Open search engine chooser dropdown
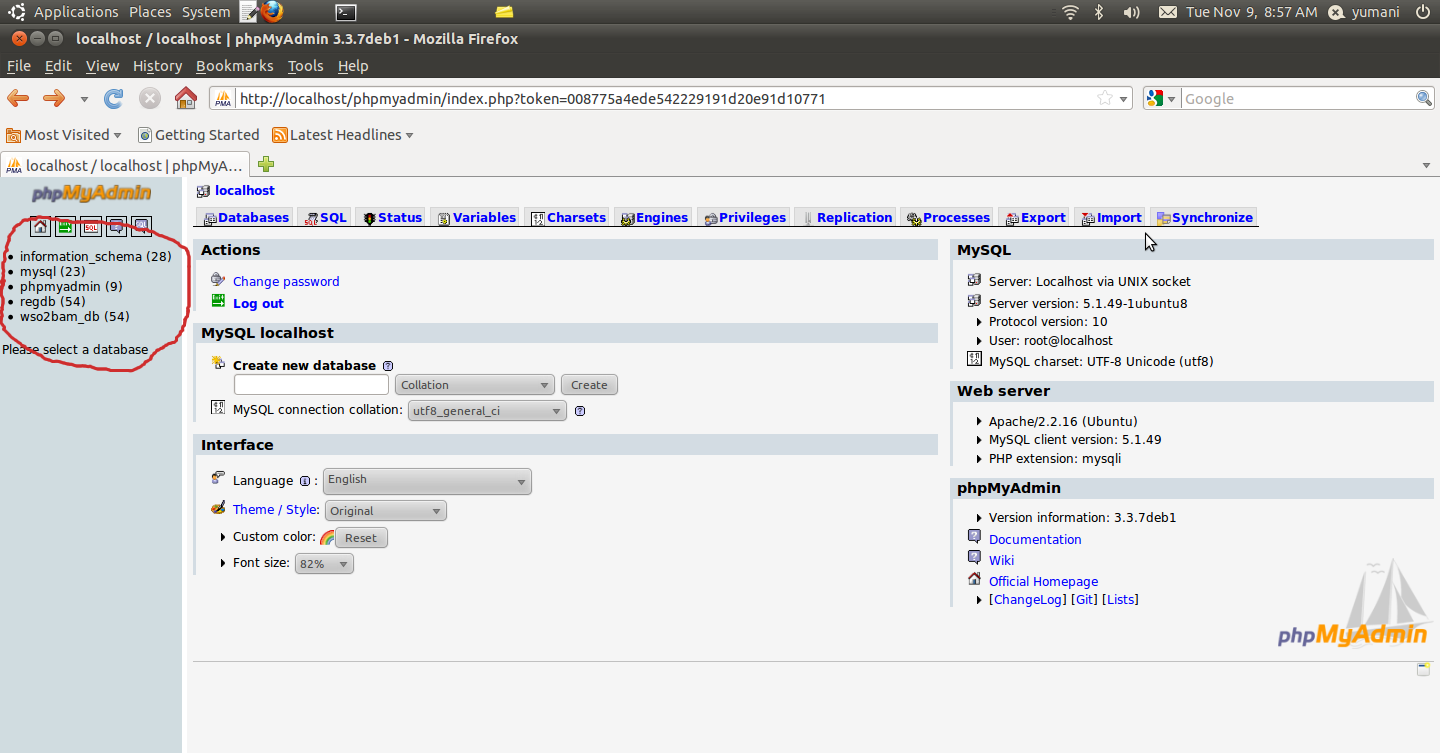The height and width of the screenshot is (753, 1440). point(1161,98)
